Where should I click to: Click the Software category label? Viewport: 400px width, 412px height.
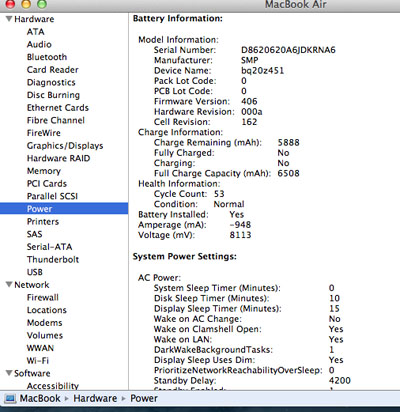pyautogui.click(x=32, y=373)
